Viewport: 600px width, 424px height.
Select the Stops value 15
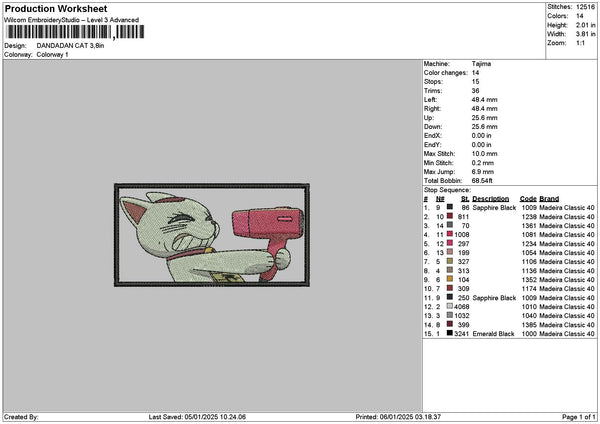475,82
